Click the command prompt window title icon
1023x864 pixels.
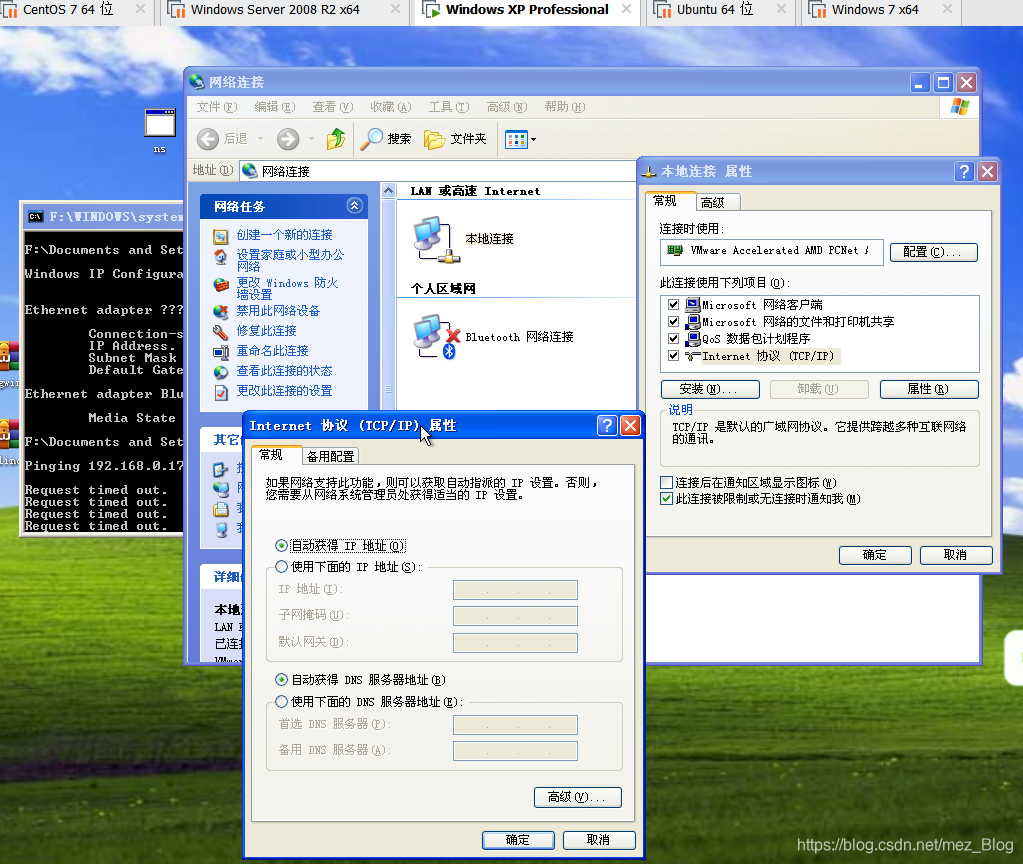click(x=35, y=217)
